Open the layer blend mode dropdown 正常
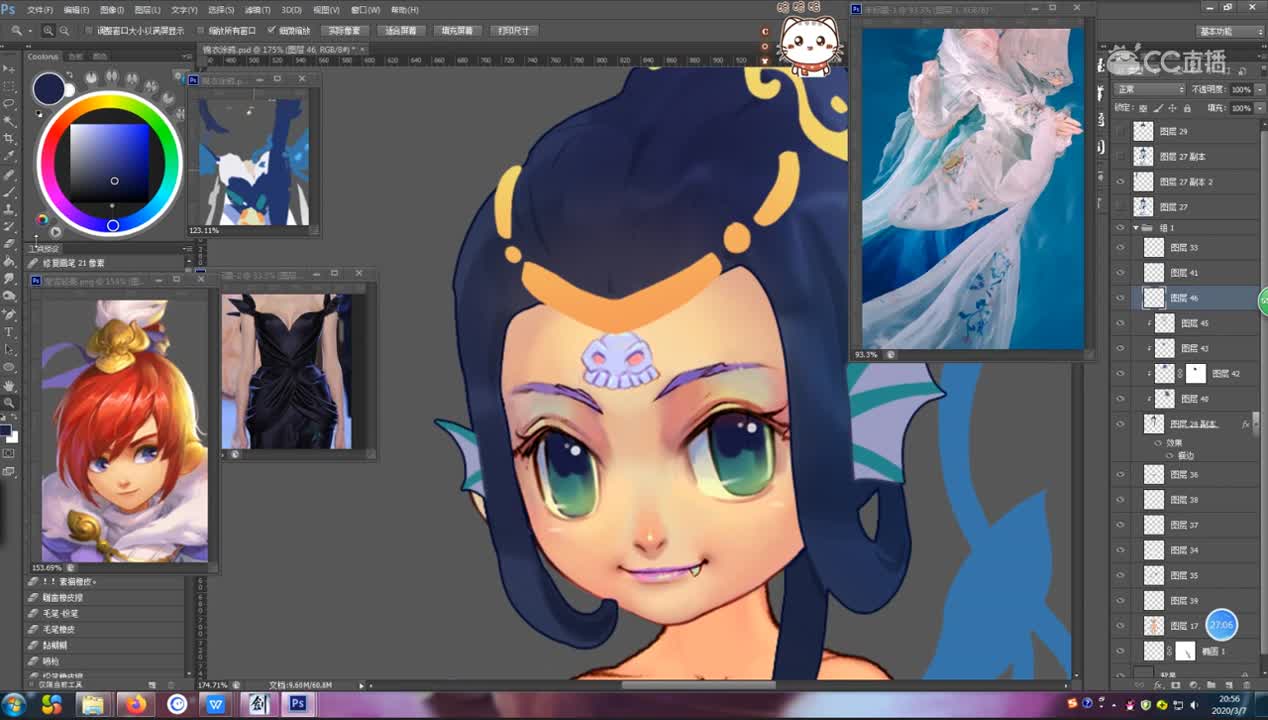 1150,89
